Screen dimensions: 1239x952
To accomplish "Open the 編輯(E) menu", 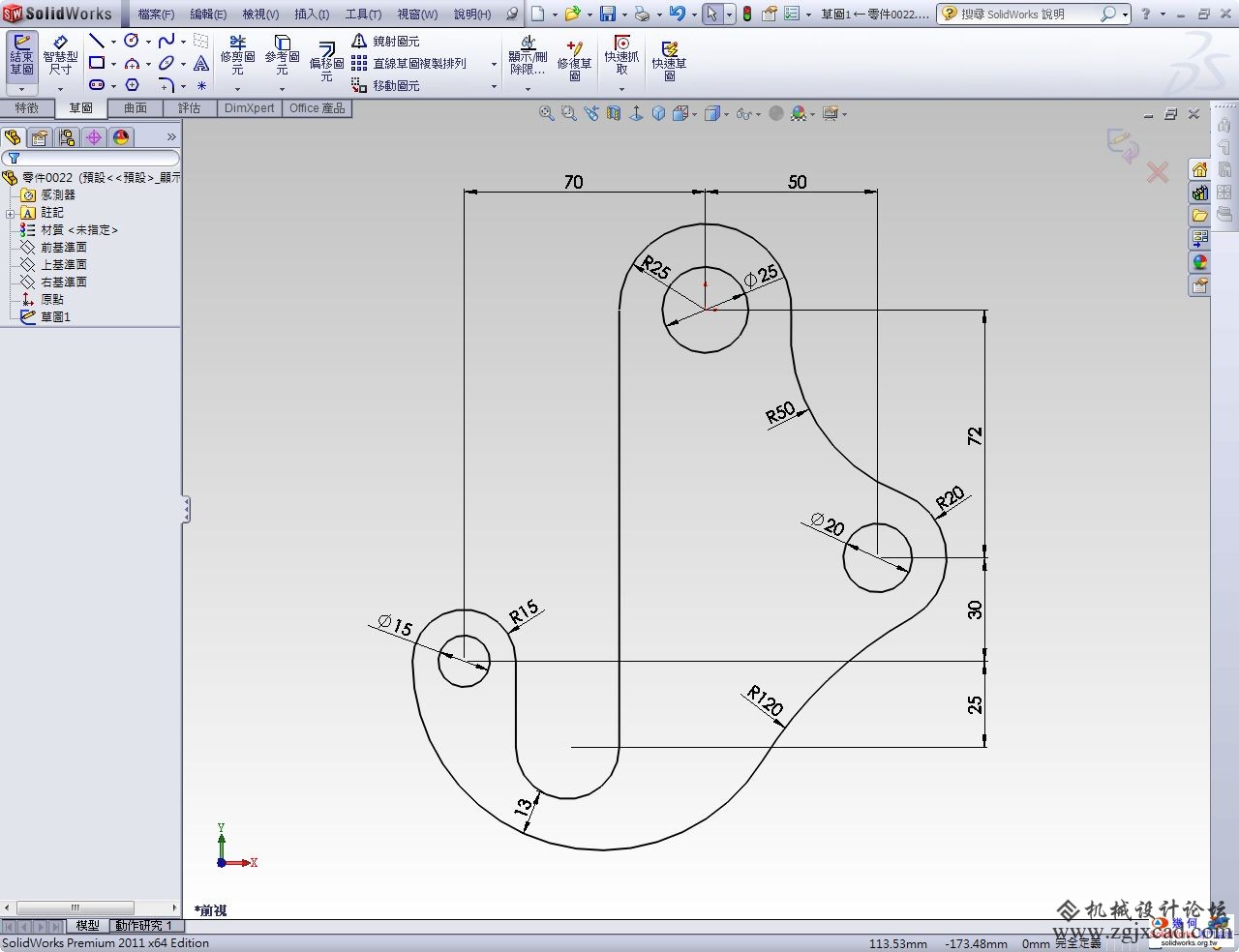I will pos(208,15).
